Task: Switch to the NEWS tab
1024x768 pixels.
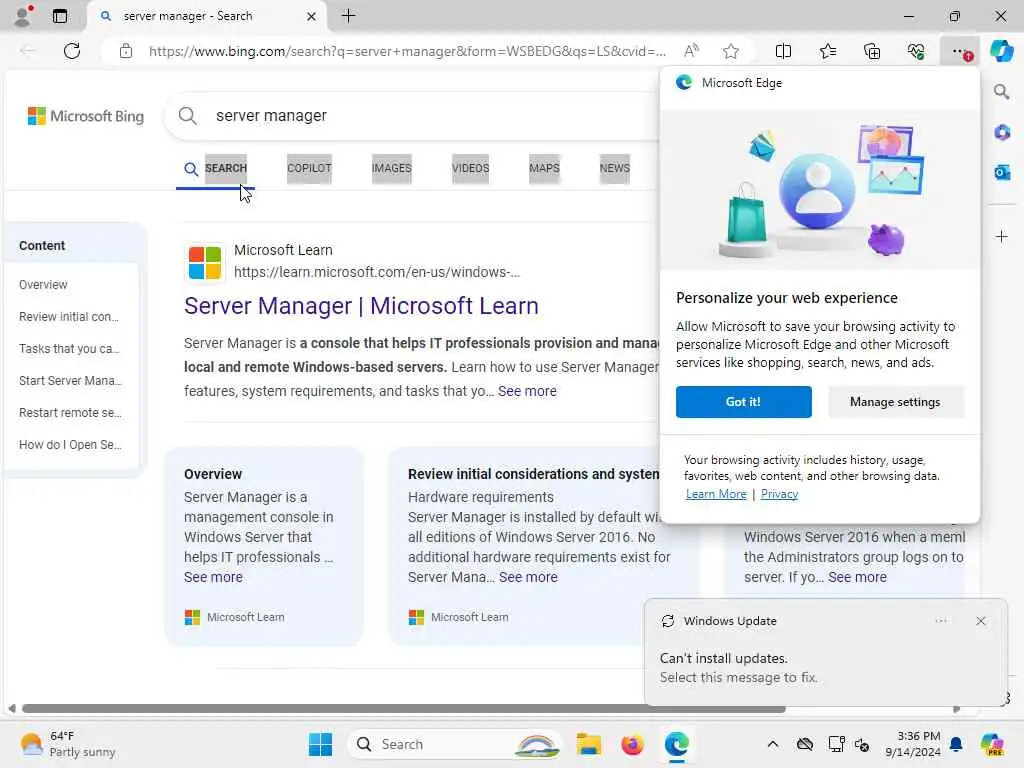Action: click(615, 168)
